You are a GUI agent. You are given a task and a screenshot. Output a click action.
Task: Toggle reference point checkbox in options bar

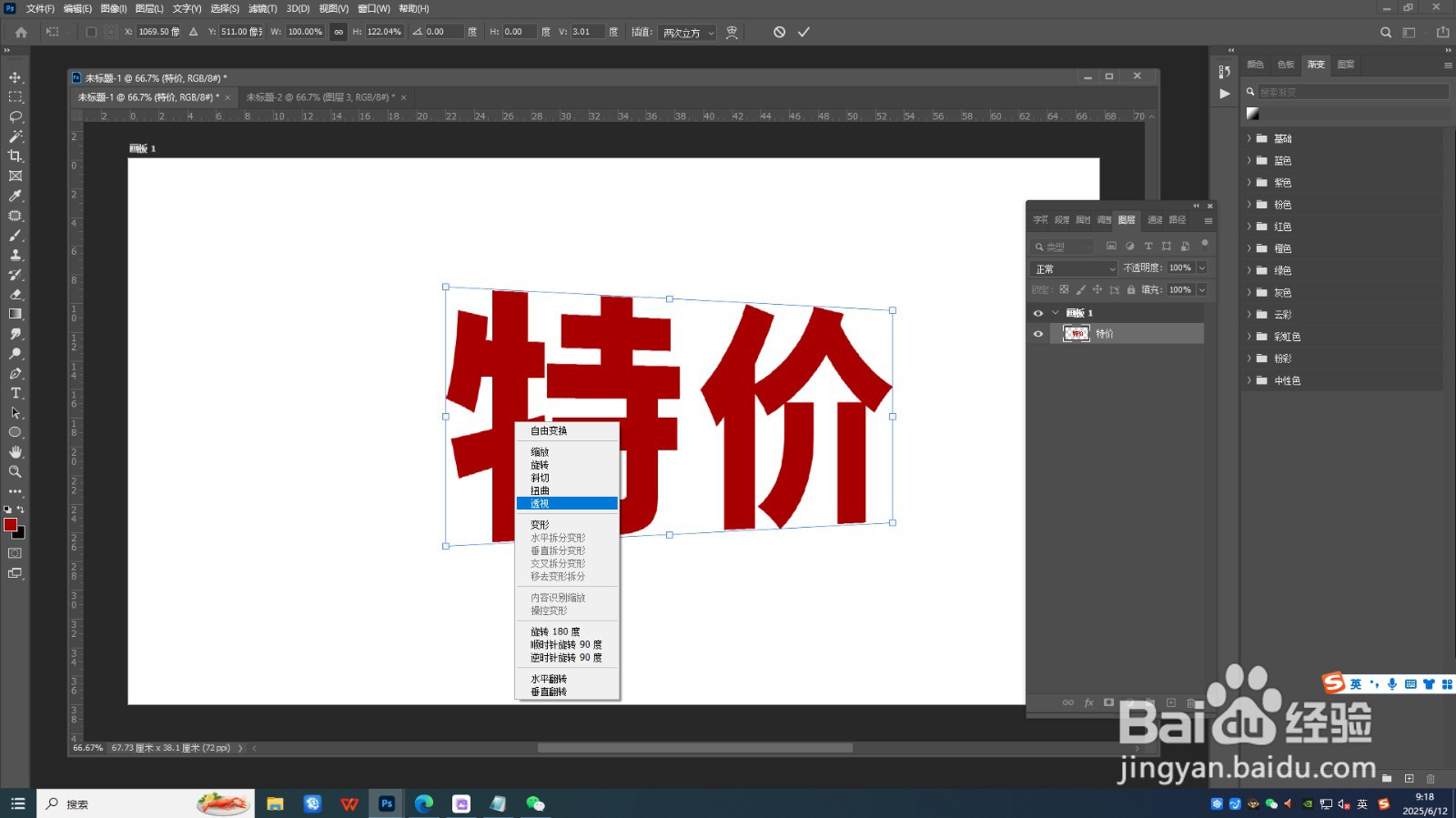tap(91, 32)
